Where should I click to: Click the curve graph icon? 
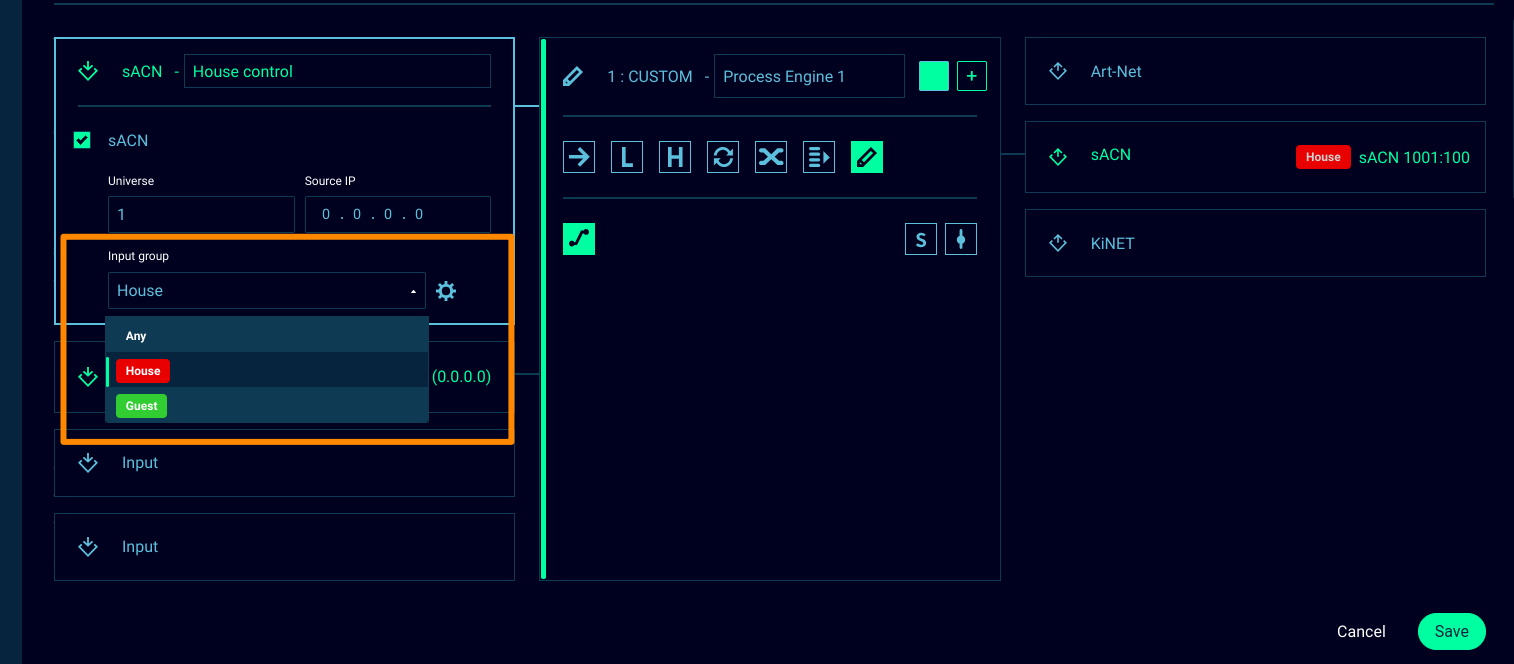[579, 239]
